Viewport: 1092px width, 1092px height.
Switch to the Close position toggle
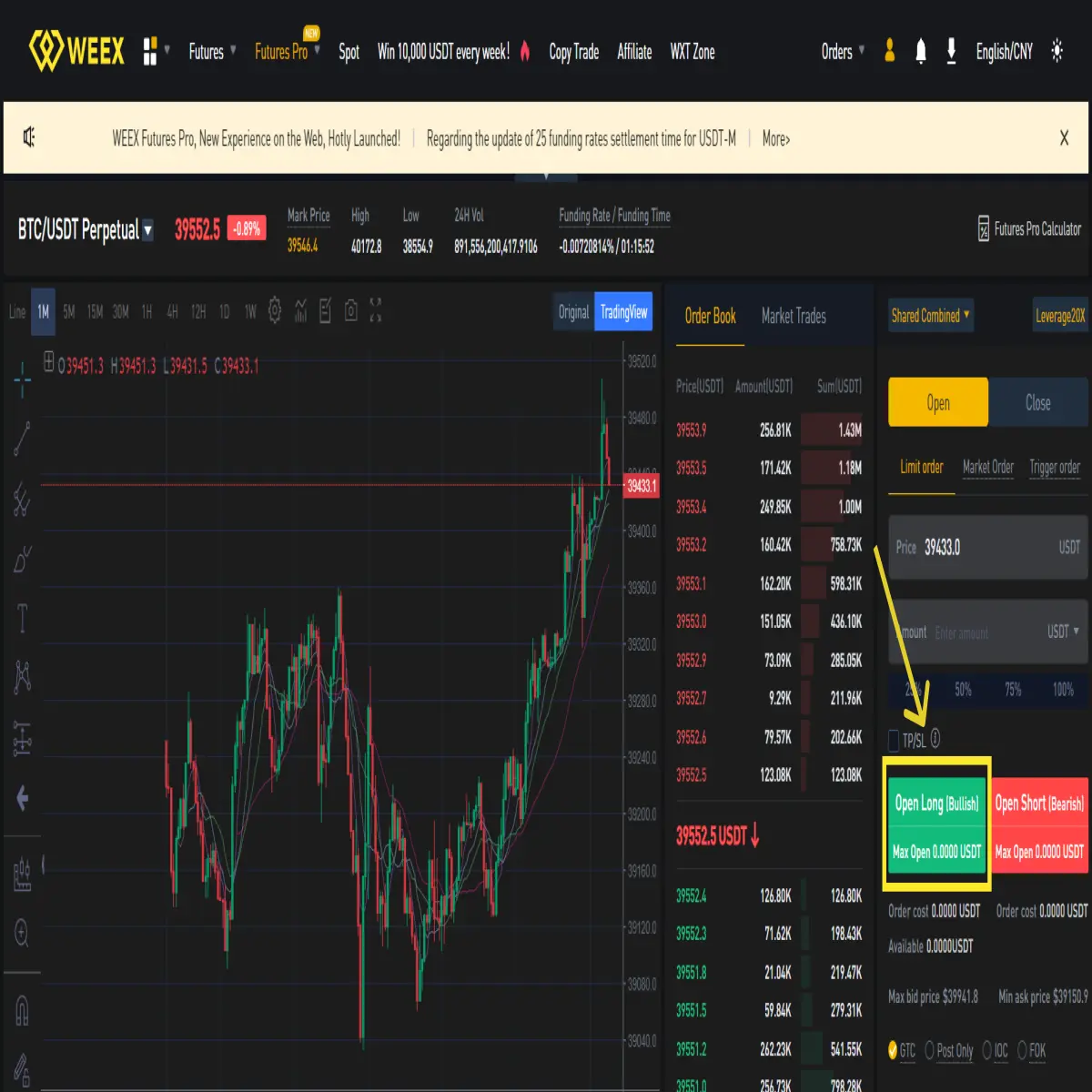click(1038, 403)
